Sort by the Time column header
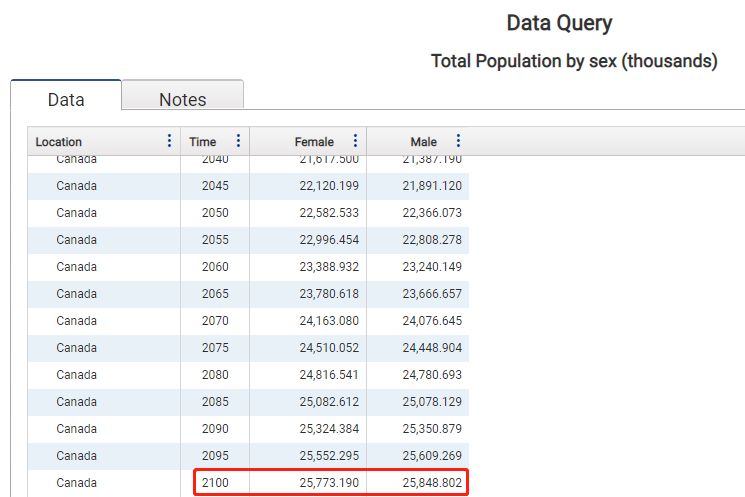The height and width of the screenshot is (497, 745). pyautogui.click(x=202, y=142)
